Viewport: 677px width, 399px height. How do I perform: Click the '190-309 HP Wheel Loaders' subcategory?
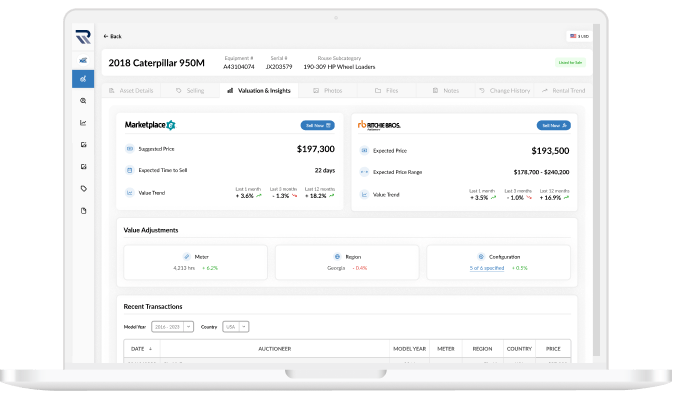coord(339,67)
